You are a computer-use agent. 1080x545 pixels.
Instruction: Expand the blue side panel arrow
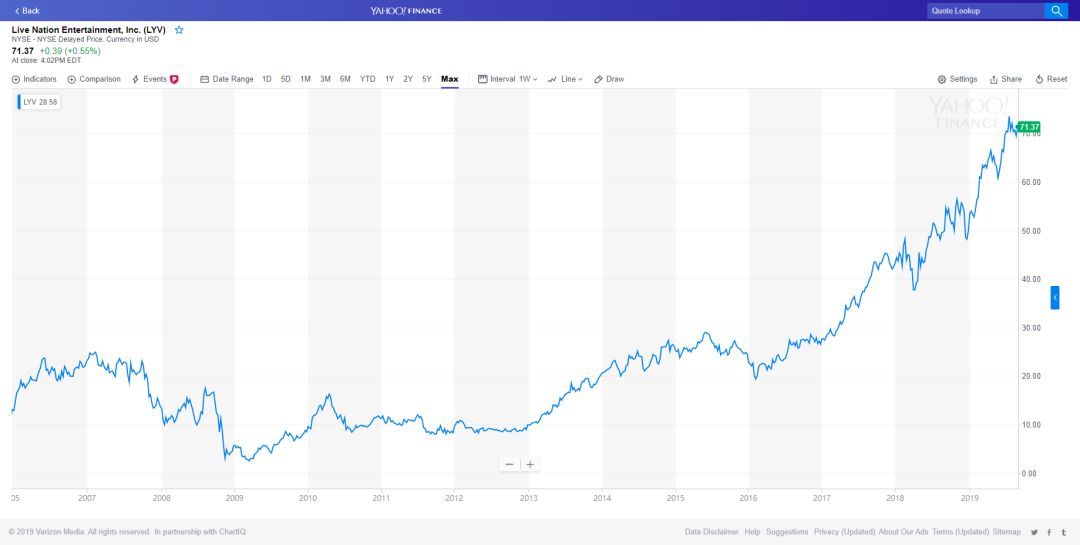pyautogui.click(x=1055, y=297)
